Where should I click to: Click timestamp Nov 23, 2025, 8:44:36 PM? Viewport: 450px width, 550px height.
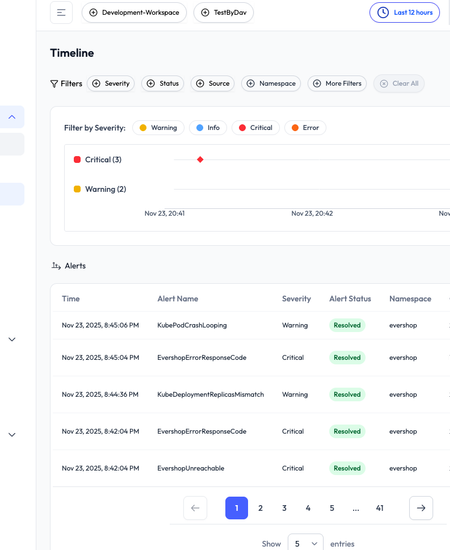click(x=100, y=395)
